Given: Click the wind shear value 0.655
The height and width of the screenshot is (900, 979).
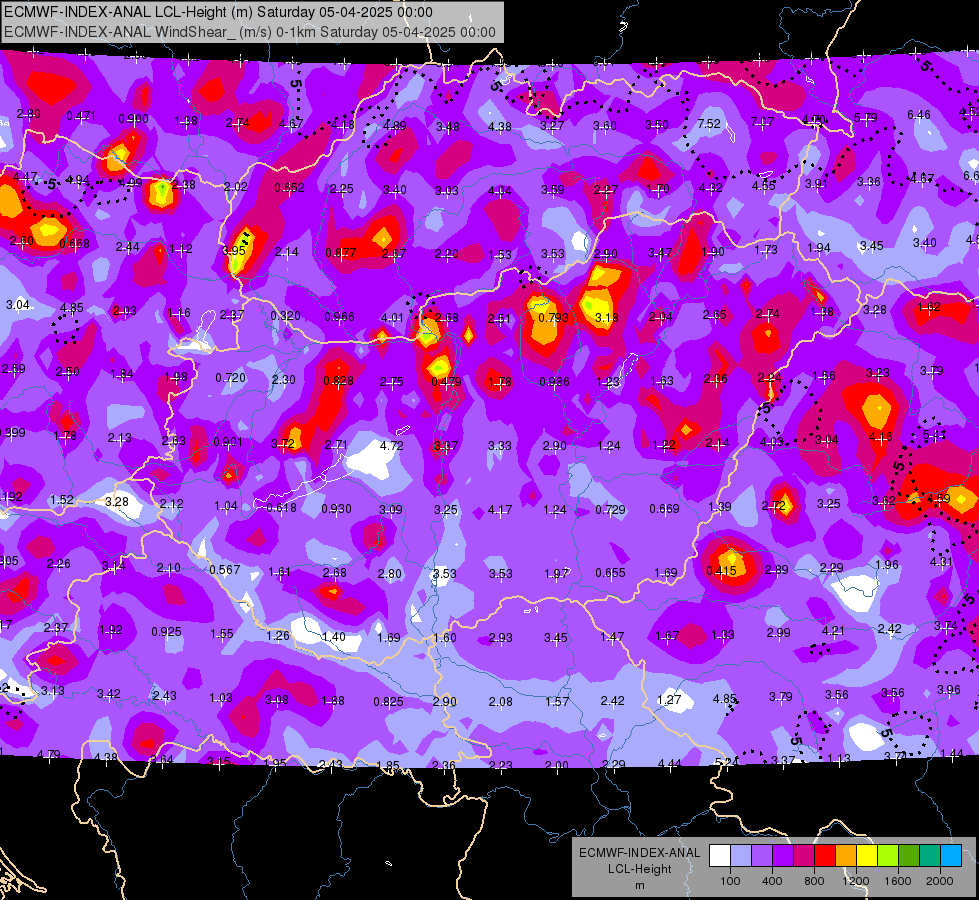Looking at the screenshot, I should point(610,573).
